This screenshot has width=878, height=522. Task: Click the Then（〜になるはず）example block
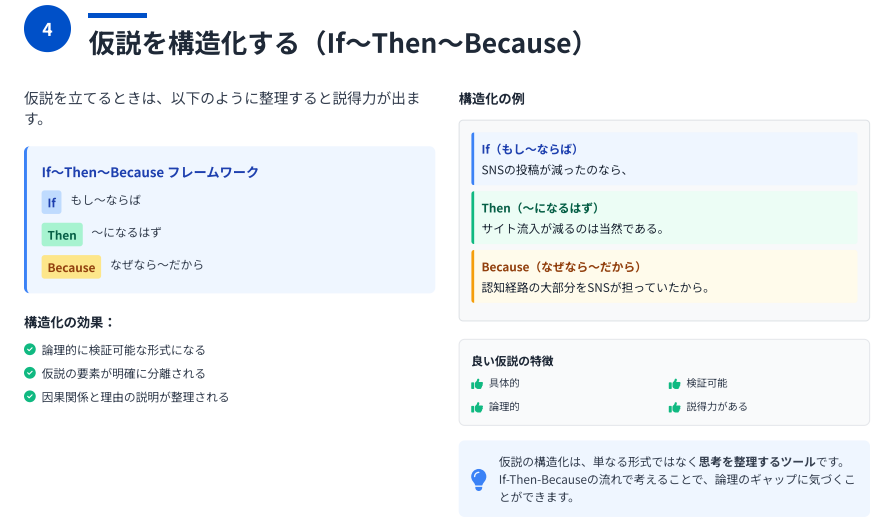coord(665,218)
